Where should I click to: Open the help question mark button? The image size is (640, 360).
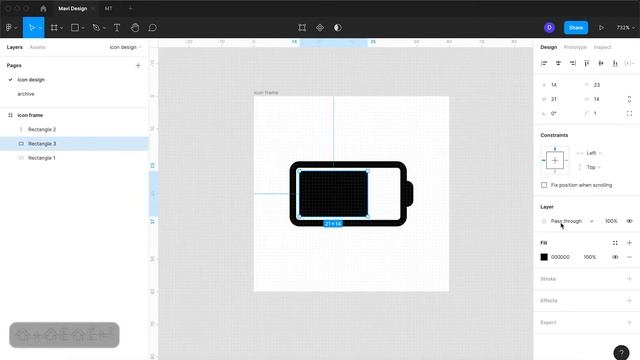point(621,353)
